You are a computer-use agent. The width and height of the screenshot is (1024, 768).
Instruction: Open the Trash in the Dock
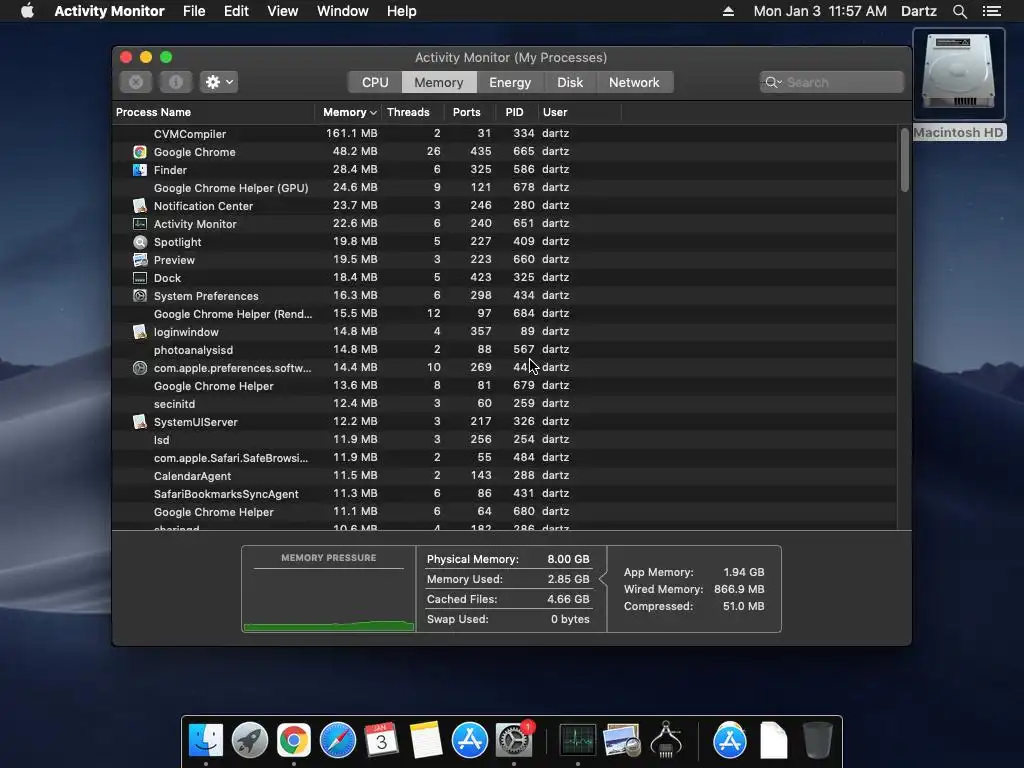click(817, 740)
